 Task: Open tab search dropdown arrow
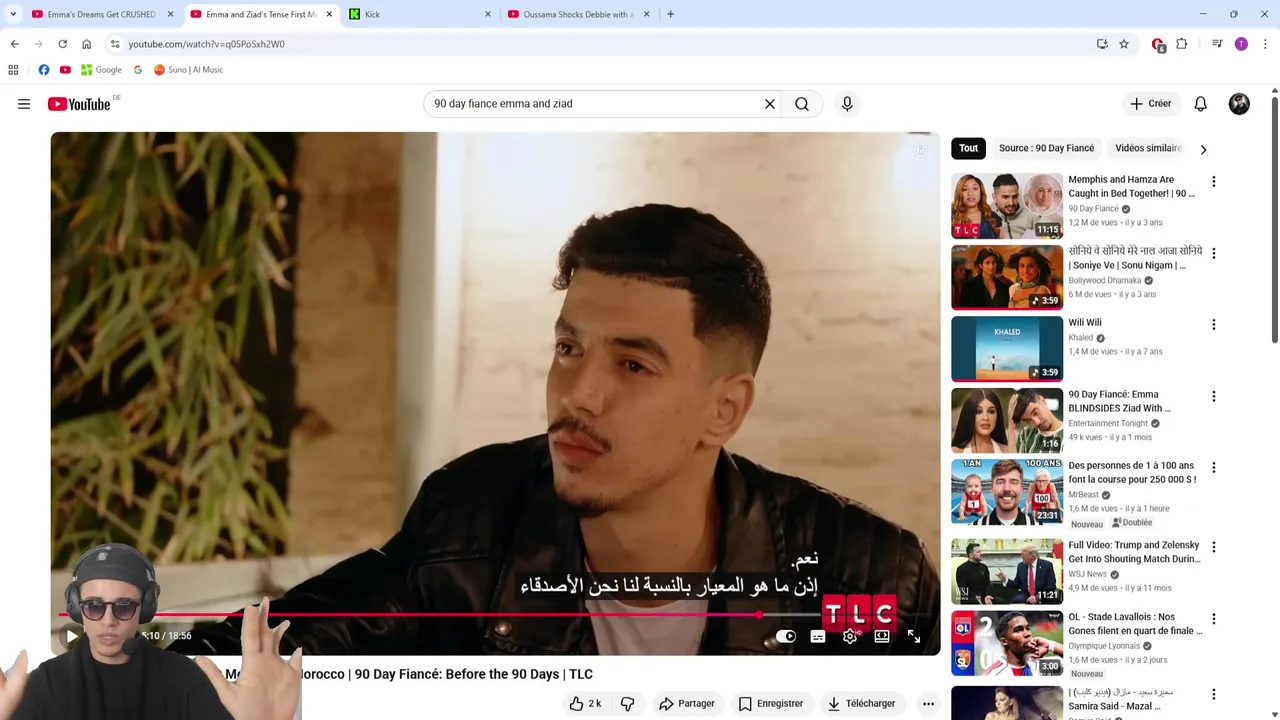(13, 14)
